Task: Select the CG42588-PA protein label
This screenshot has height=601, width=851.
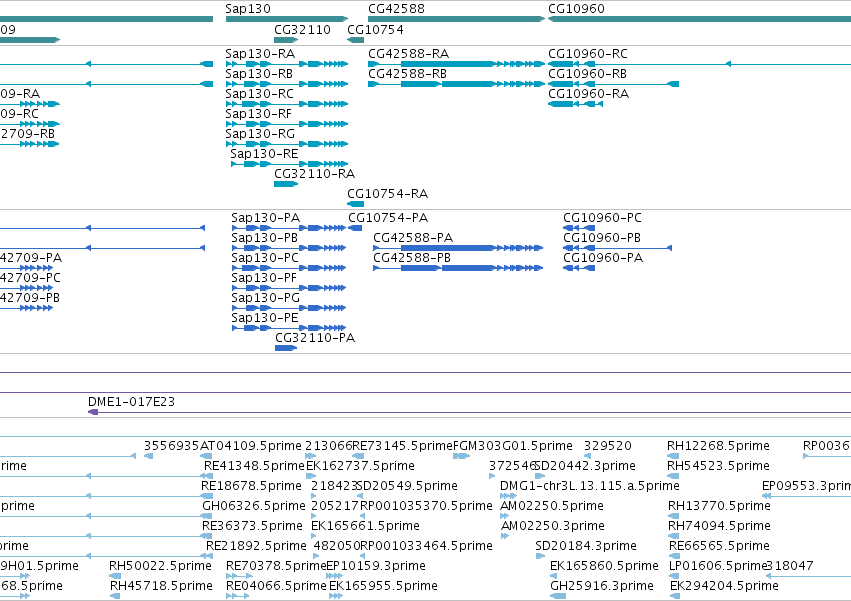Action: click(413, 238)
